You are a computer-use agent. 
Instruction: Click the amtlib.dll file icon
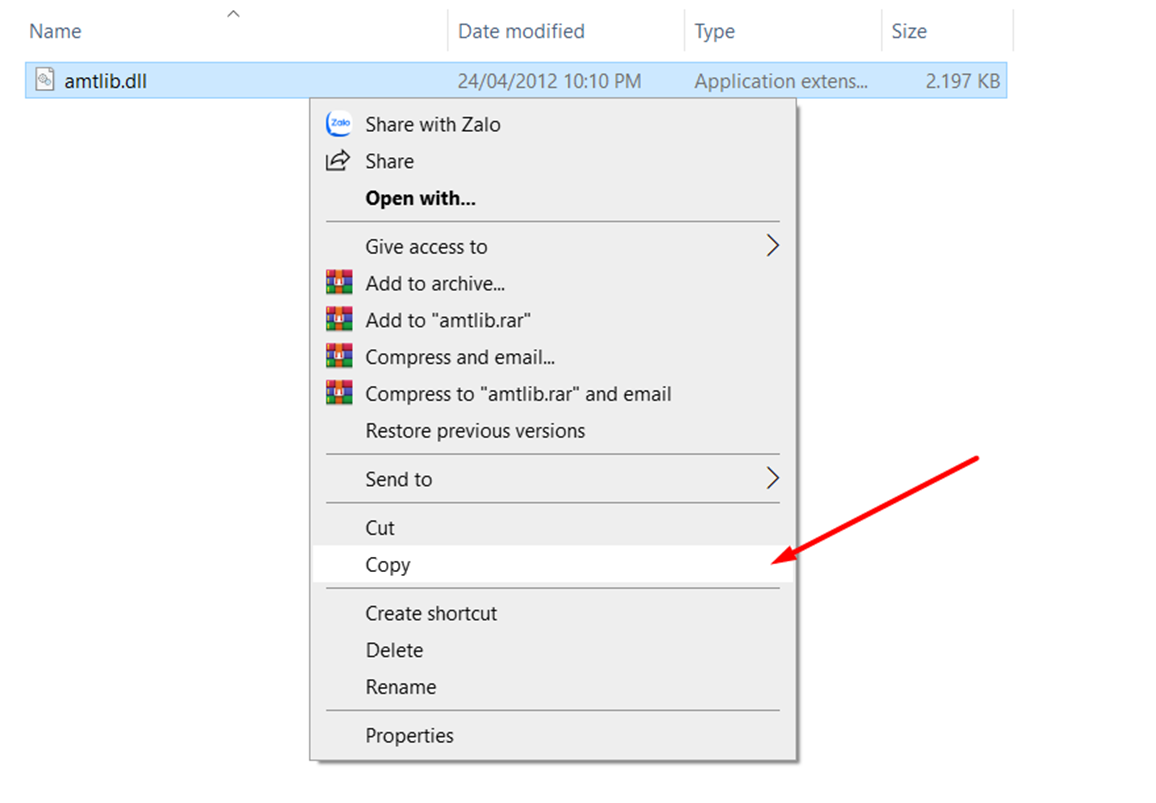pyautogui.click(x=45, y=80)
